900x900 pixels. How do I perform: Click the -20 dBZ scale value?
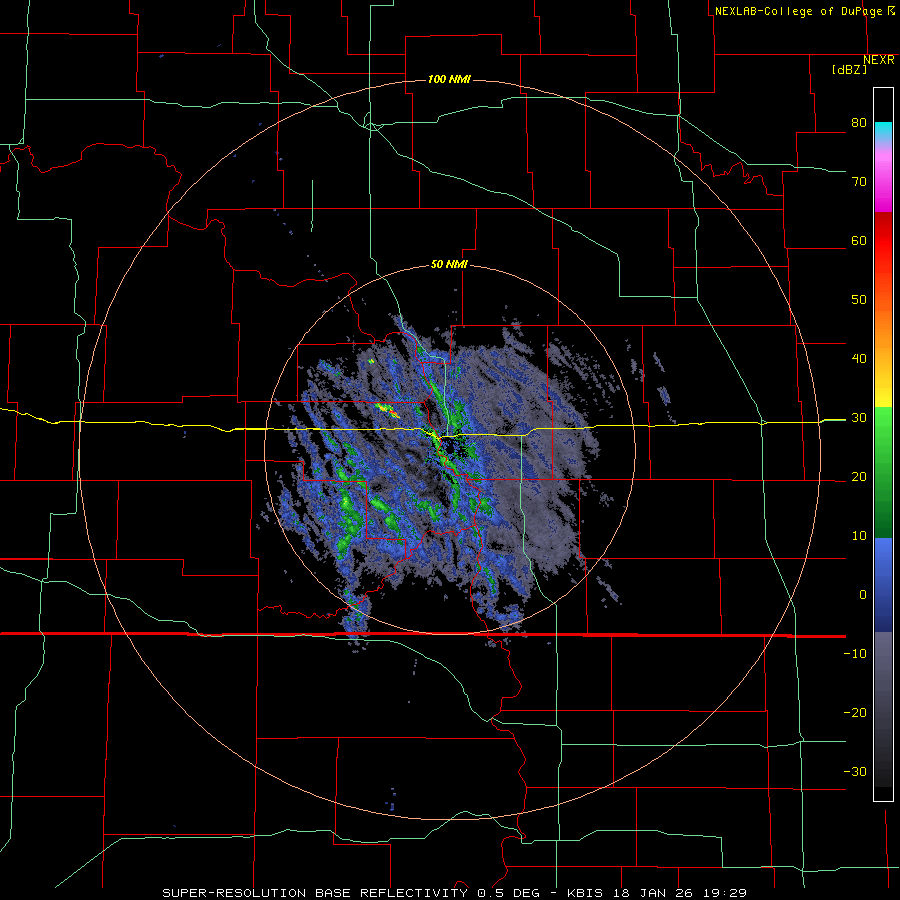coord(855,713)
